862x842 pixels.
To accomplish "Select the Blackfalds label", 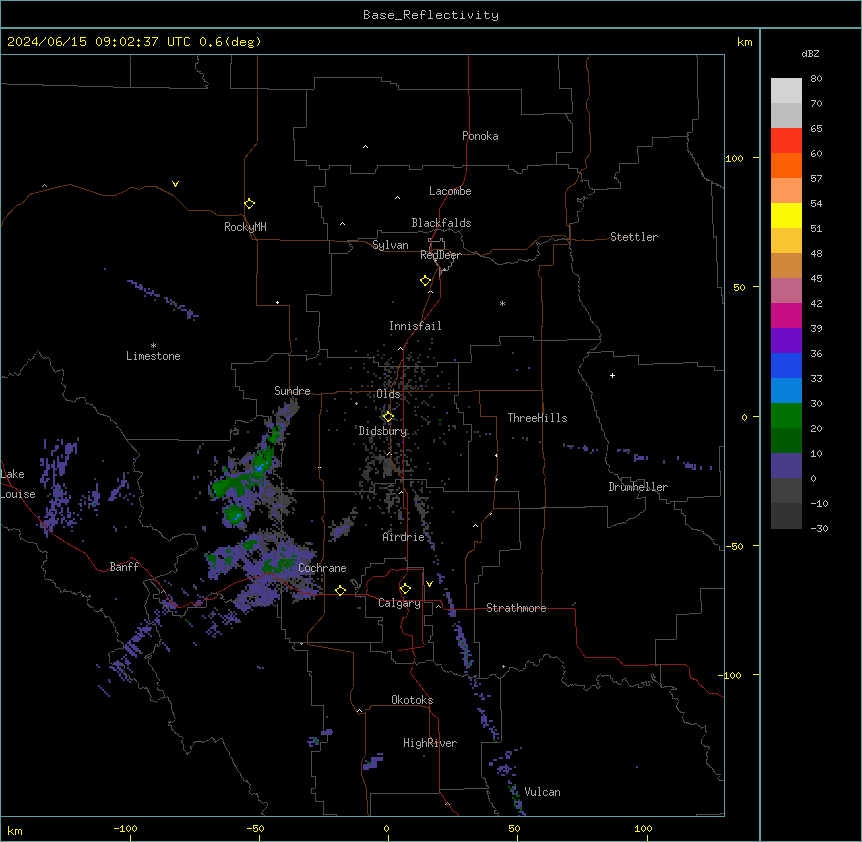I will [441, 223].
